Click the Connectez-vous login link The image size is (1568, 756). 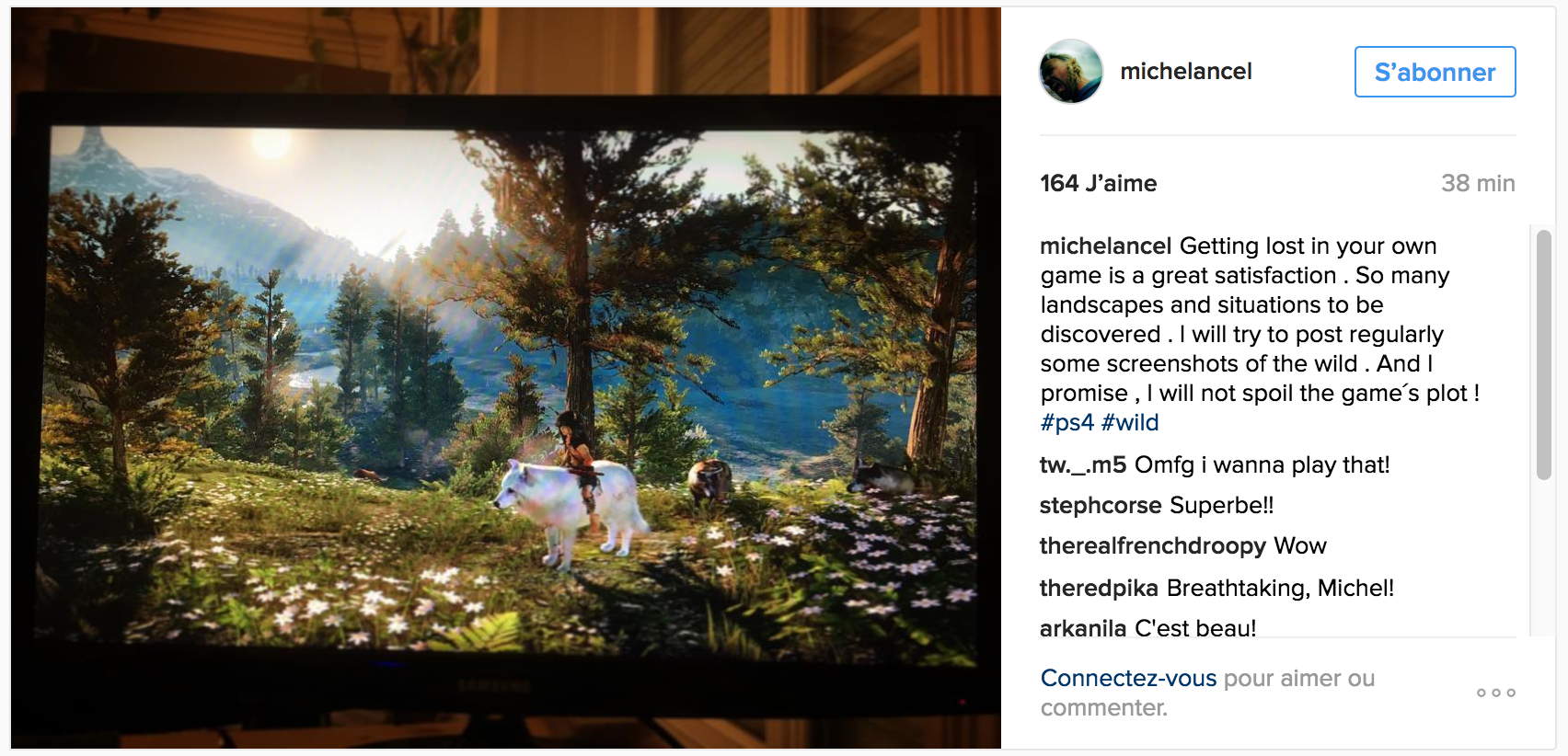[1128, 678]
